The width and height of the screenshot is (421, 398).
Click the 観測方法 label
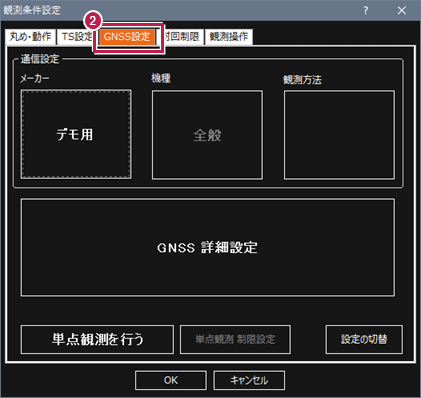[302, 80]
